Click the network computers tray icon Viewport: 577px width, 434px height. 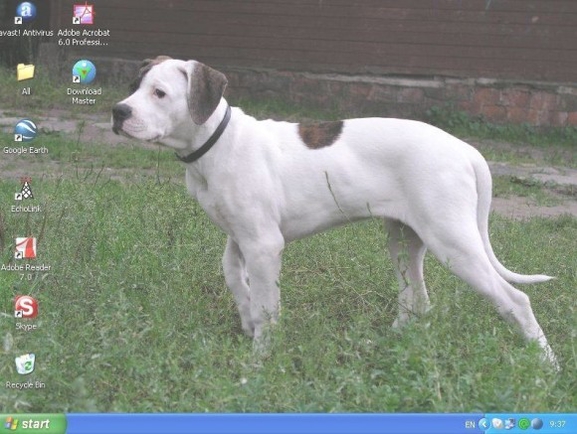tap(510, 424)
